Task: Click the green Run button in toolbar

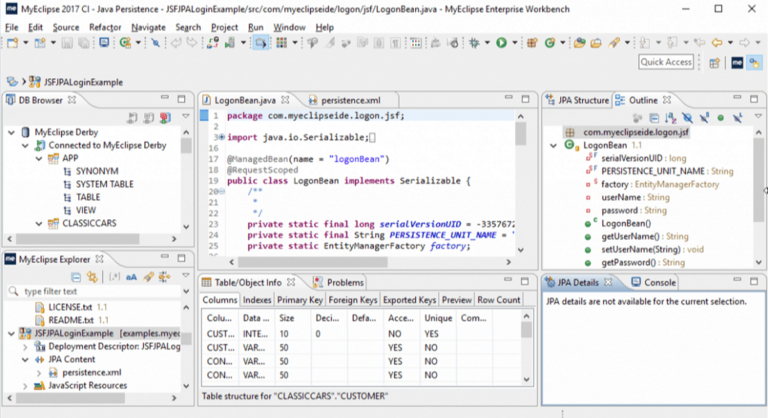Action: click(500, 43)
